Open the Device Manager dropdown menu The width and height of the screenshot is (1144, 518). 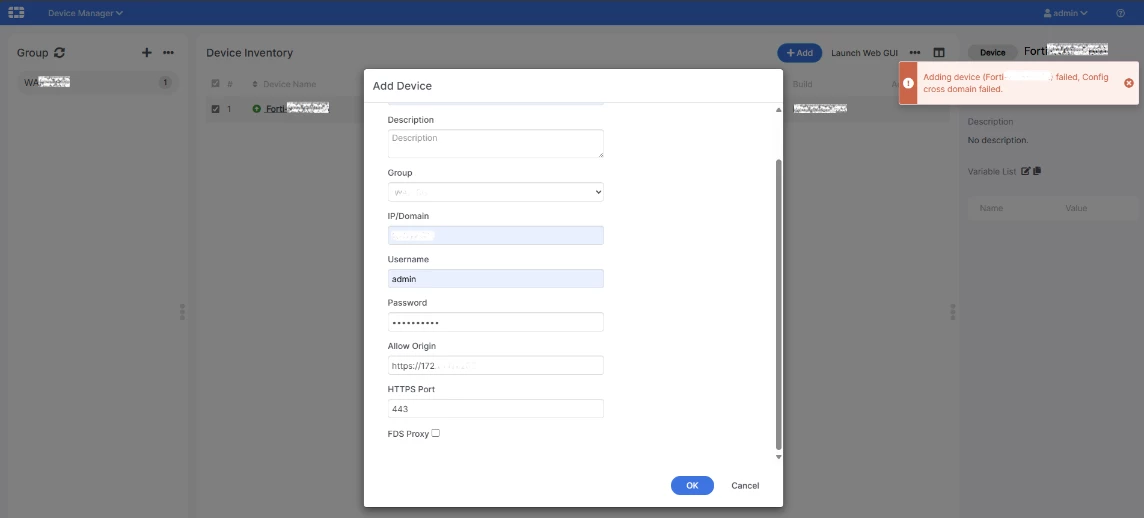click(85, 12)
